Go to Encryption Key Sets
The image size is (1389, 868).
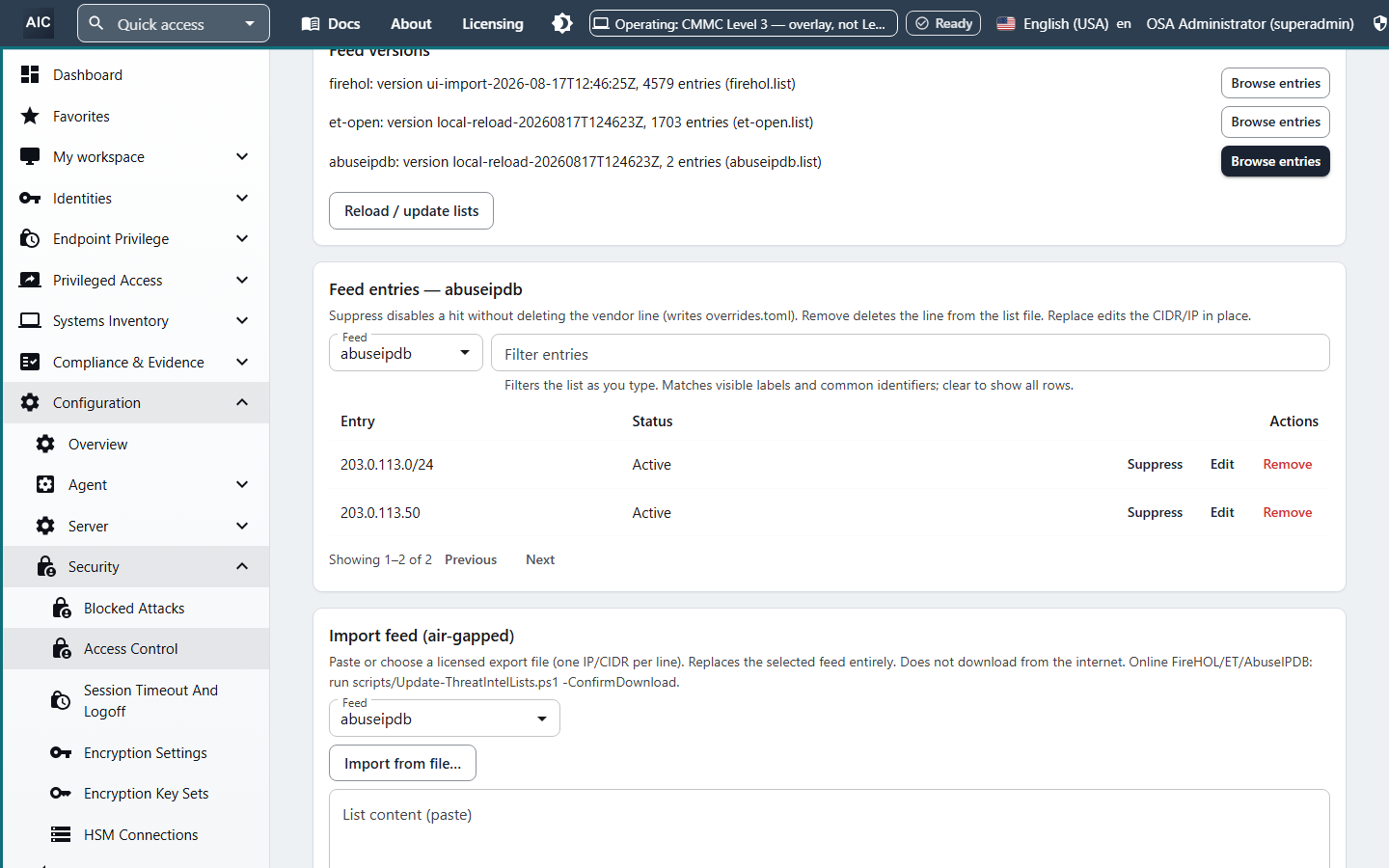click(136, 793)
